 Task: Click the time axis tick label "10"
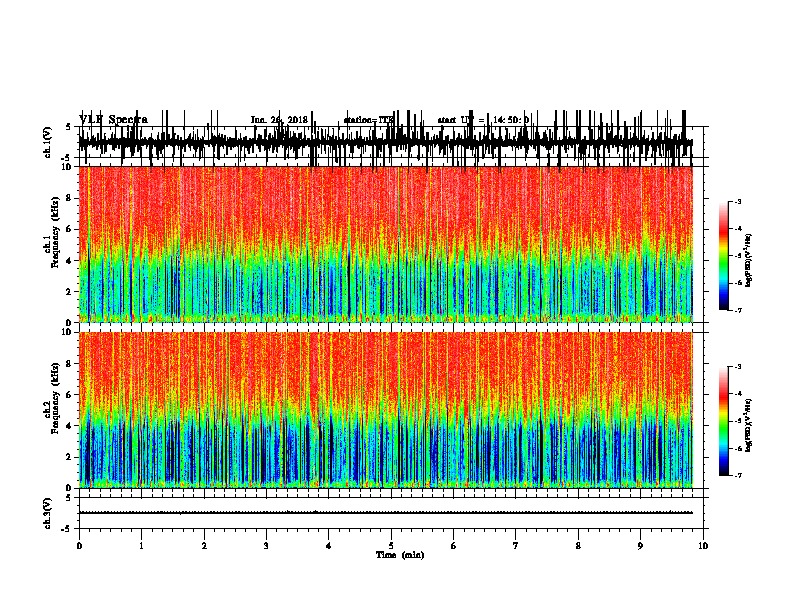[x=703, y=546]
